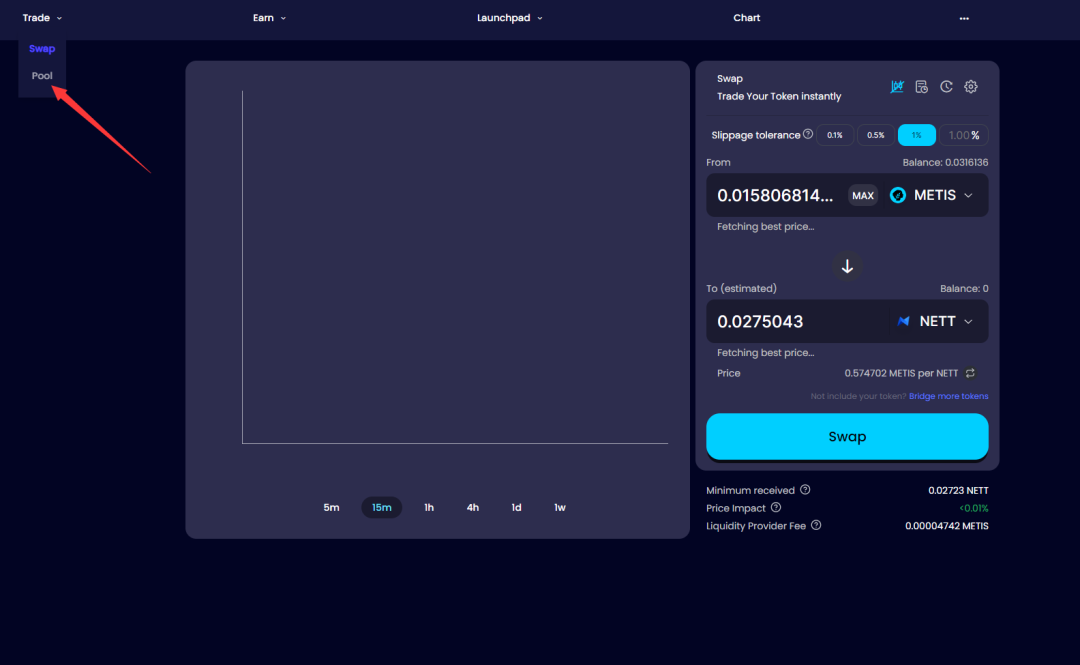The image size is (1080, 665).
Task: Set chart interval to 1h
Action: pos(428,507)
